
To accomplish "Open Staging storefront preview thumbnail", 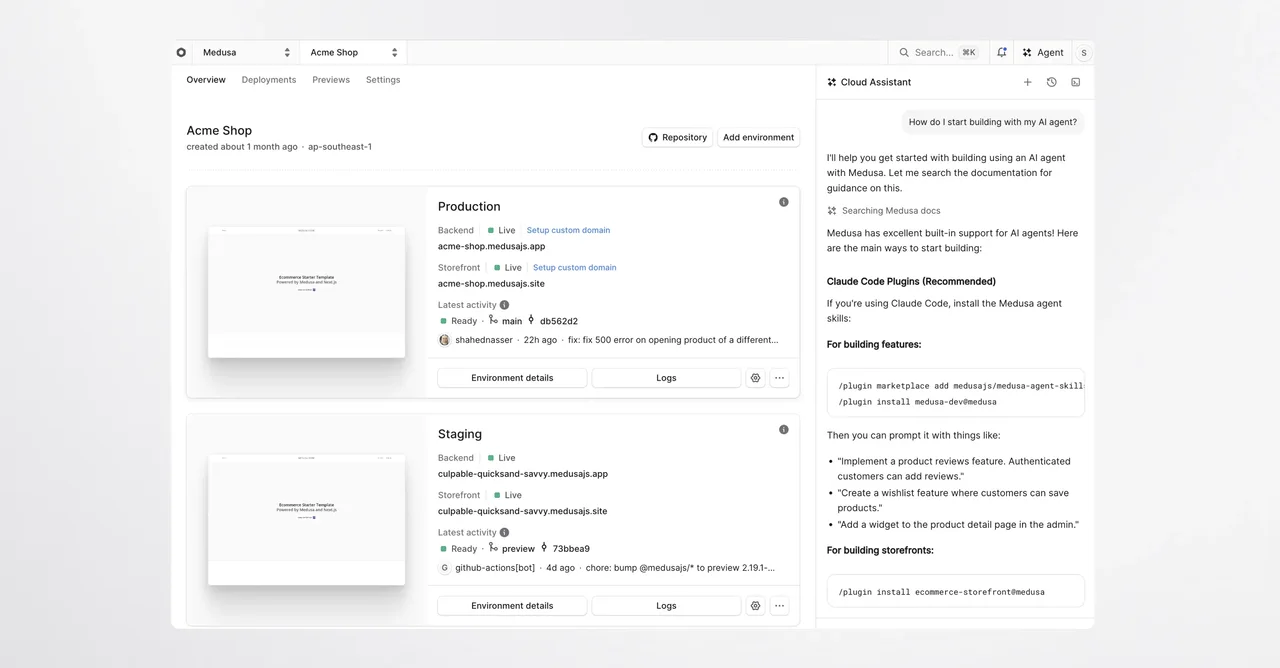I will pyautogui.click(x=307, y=519).
